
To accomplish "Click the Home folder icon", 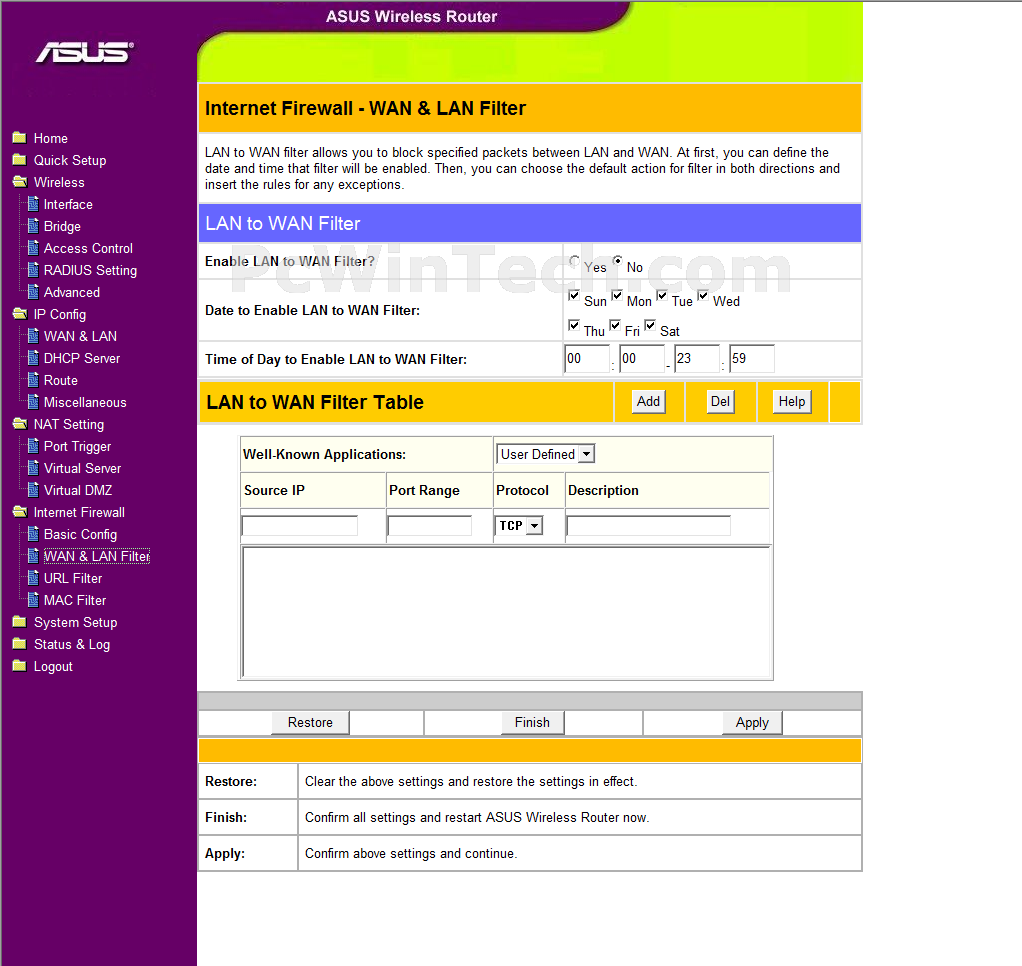I will pyautogui.click(x=20, y=138).
